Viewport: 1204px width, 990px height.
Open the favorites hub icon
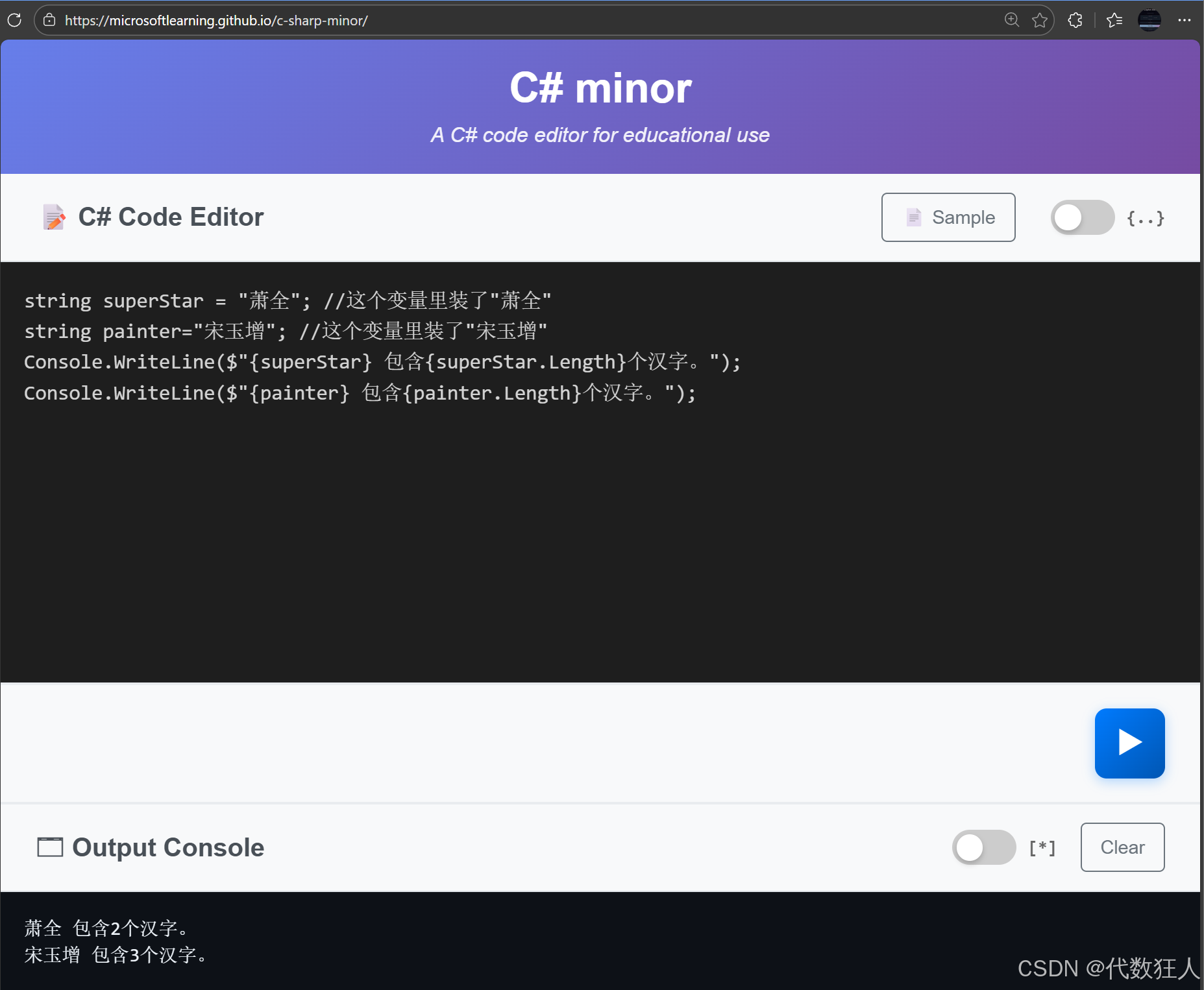click(1115, 20)
